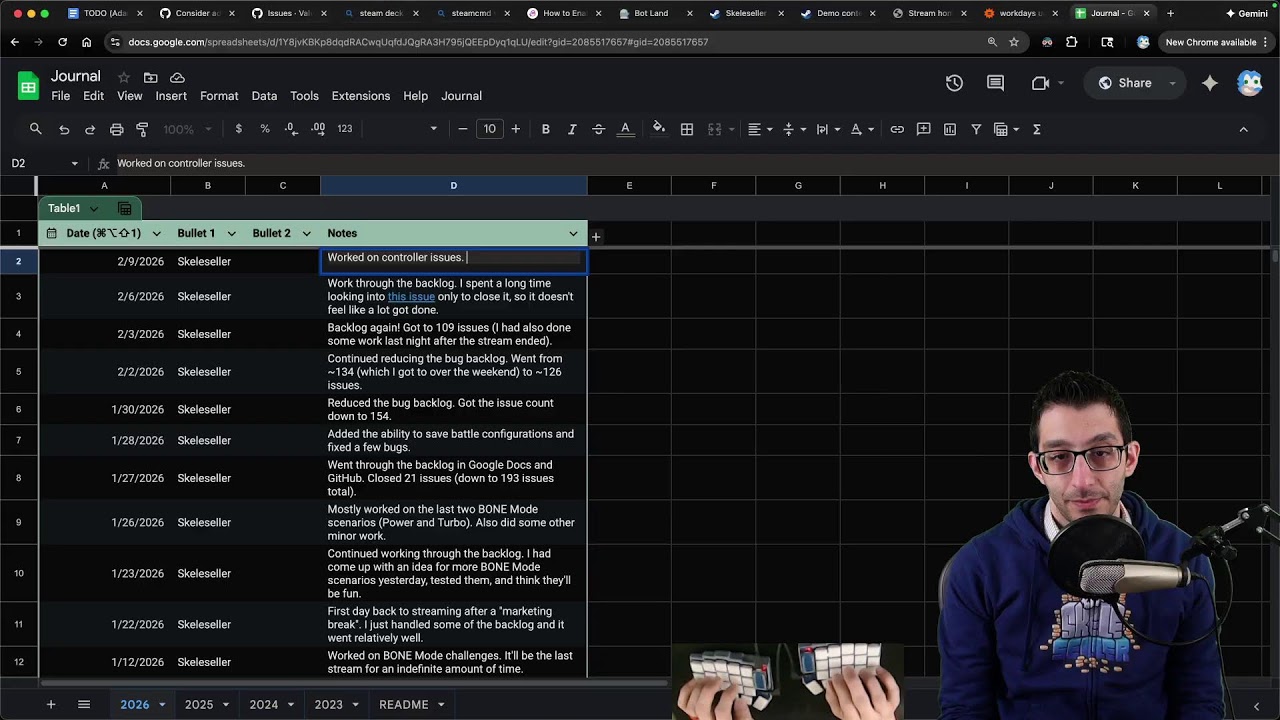1280x720 pixels.
Task: Open vertical align dropdown
Action: pyautogui.click(x=794, y=129)
